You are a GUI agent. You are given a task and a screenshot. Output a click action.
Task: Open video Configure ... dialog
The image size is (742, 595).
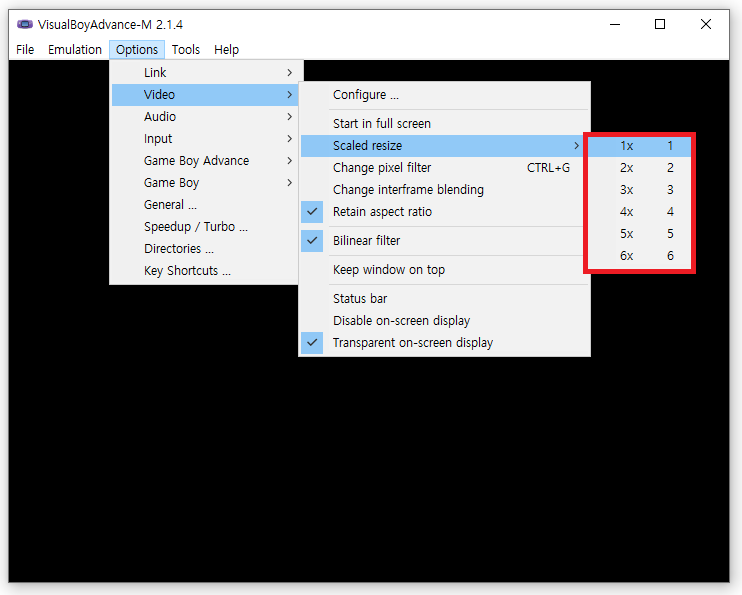pyautogui.click(x=444, y=95)
